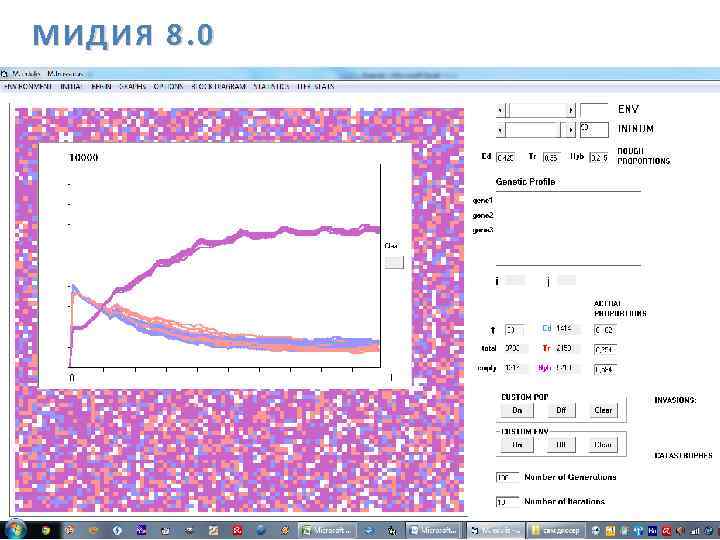720x540 pixels.
Task: Open the LIFE STATS menu
Action: pos(315,86)
